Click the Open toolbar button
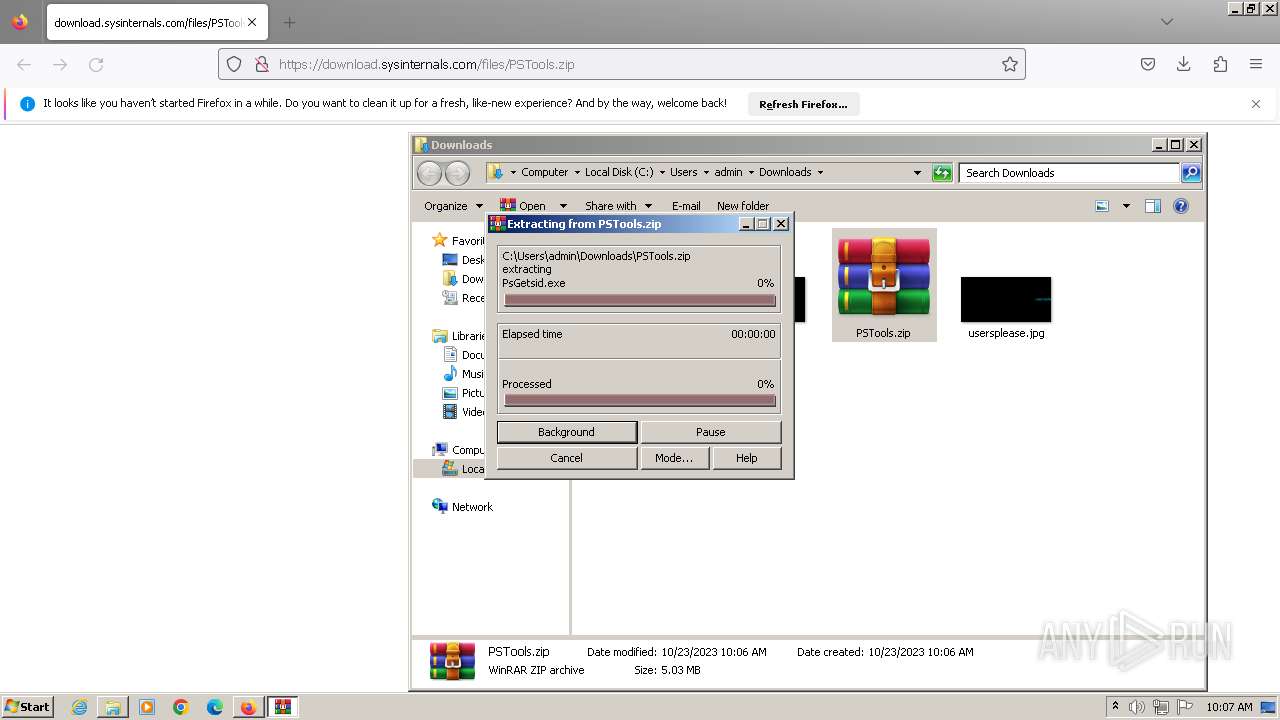 point(523,206)
